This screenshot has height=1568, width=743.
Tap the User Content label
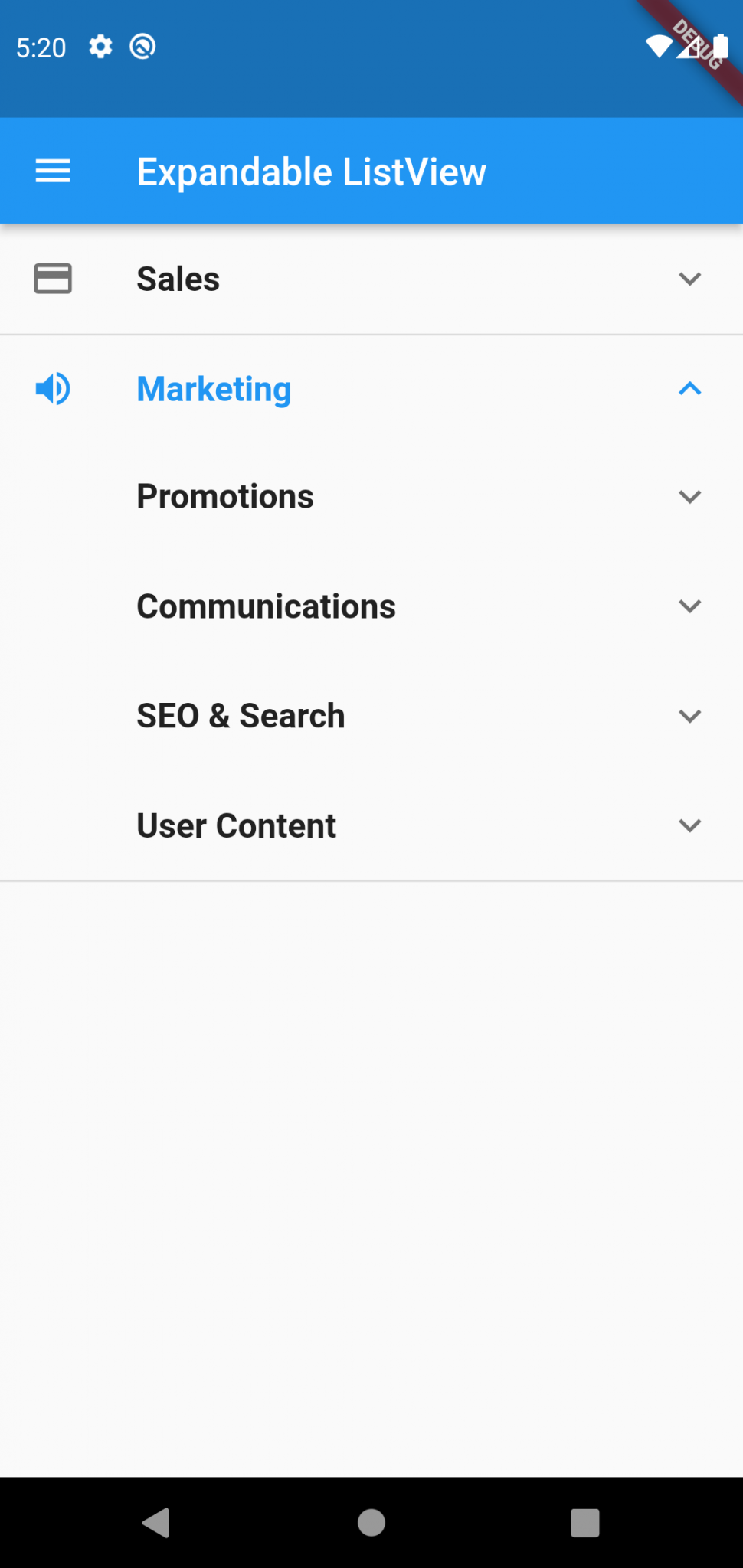pyautogui.click(x=235, y=825)
